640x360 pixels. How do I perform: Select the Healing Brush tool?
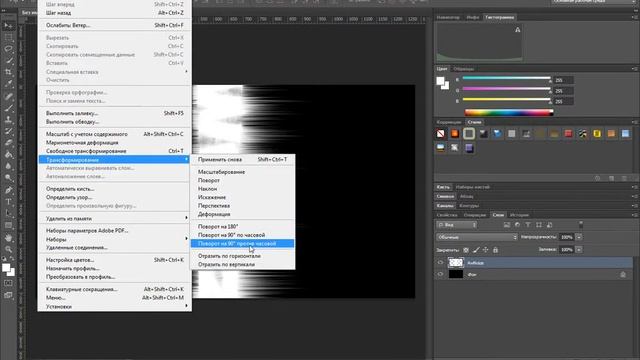point(8,96)
